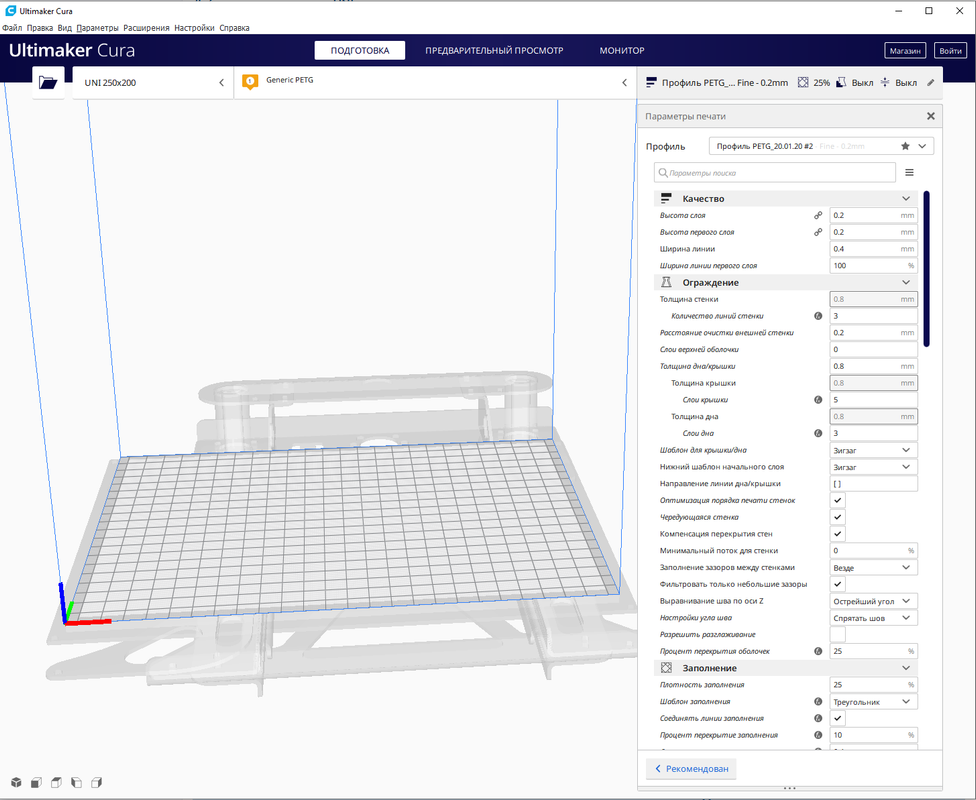
Task: Click the Войти button
Action: pos(950,50)
